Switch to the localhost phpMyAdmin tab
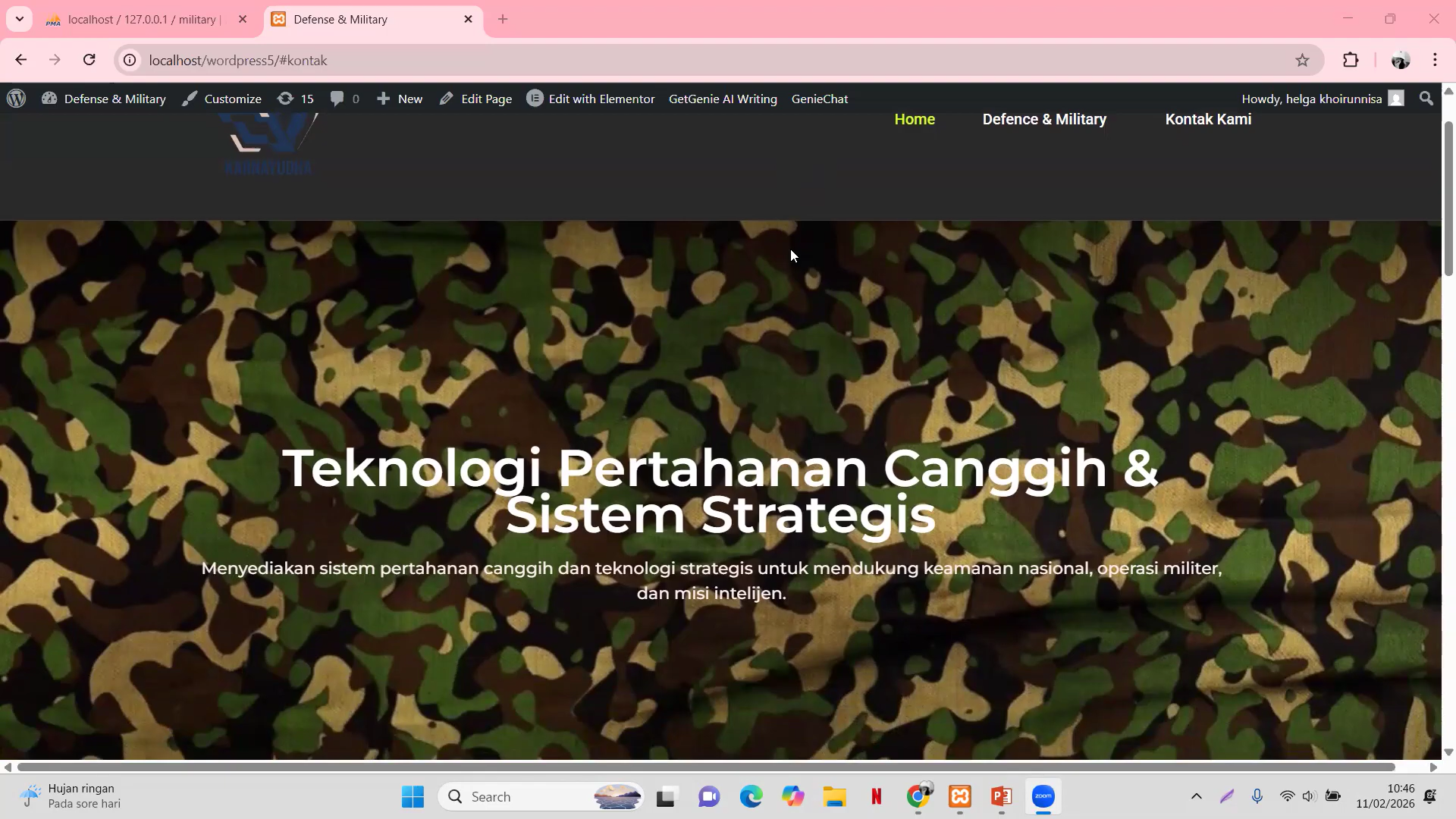Screen dimensions: 1456x819 tap(136, 19)
